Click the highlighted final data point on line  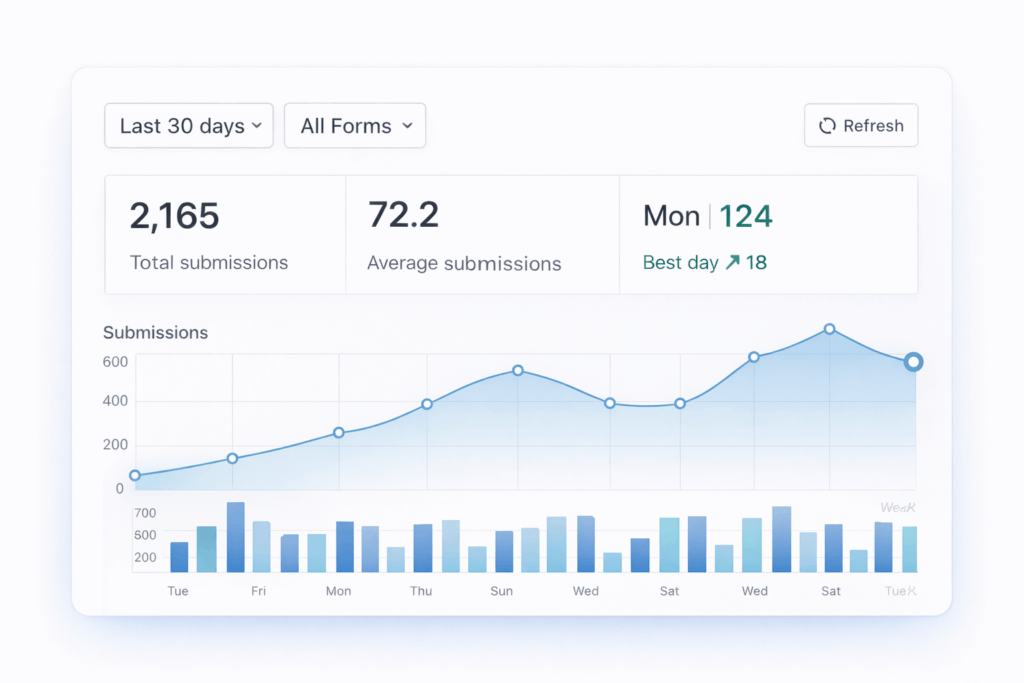[x=913, y=362]
